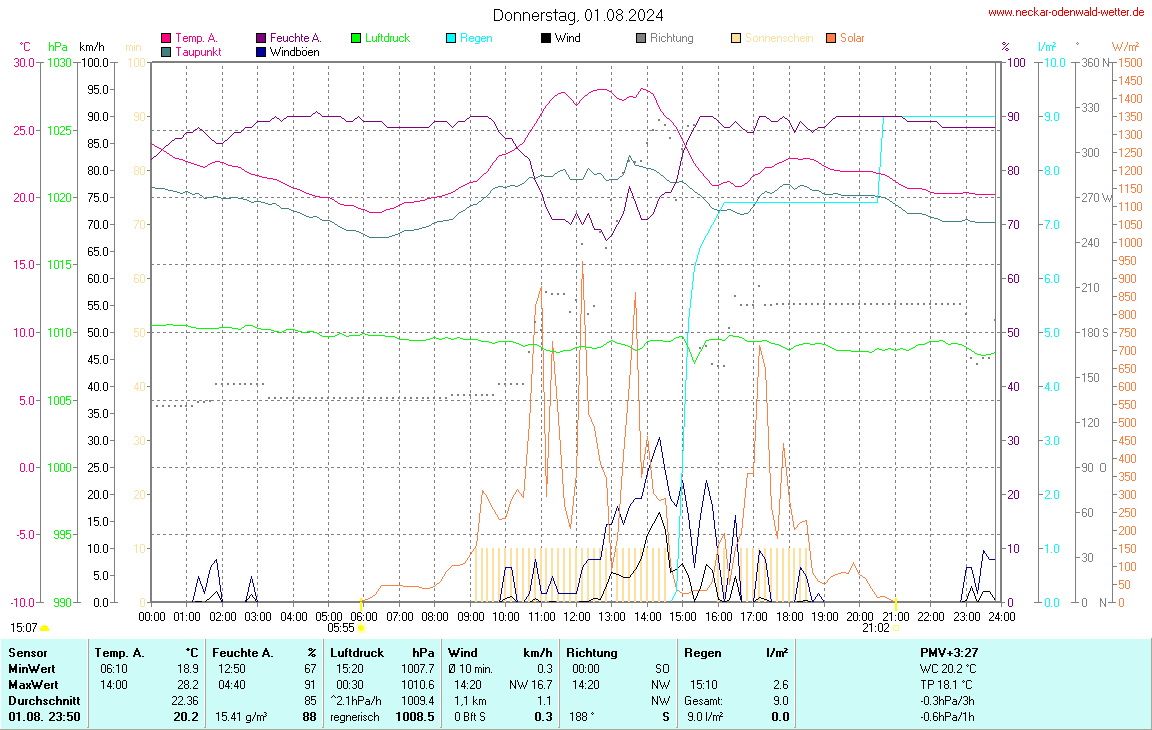Click the 12:00 label on time axis
Screen dimensions: 1152x730
click(577, 616)
